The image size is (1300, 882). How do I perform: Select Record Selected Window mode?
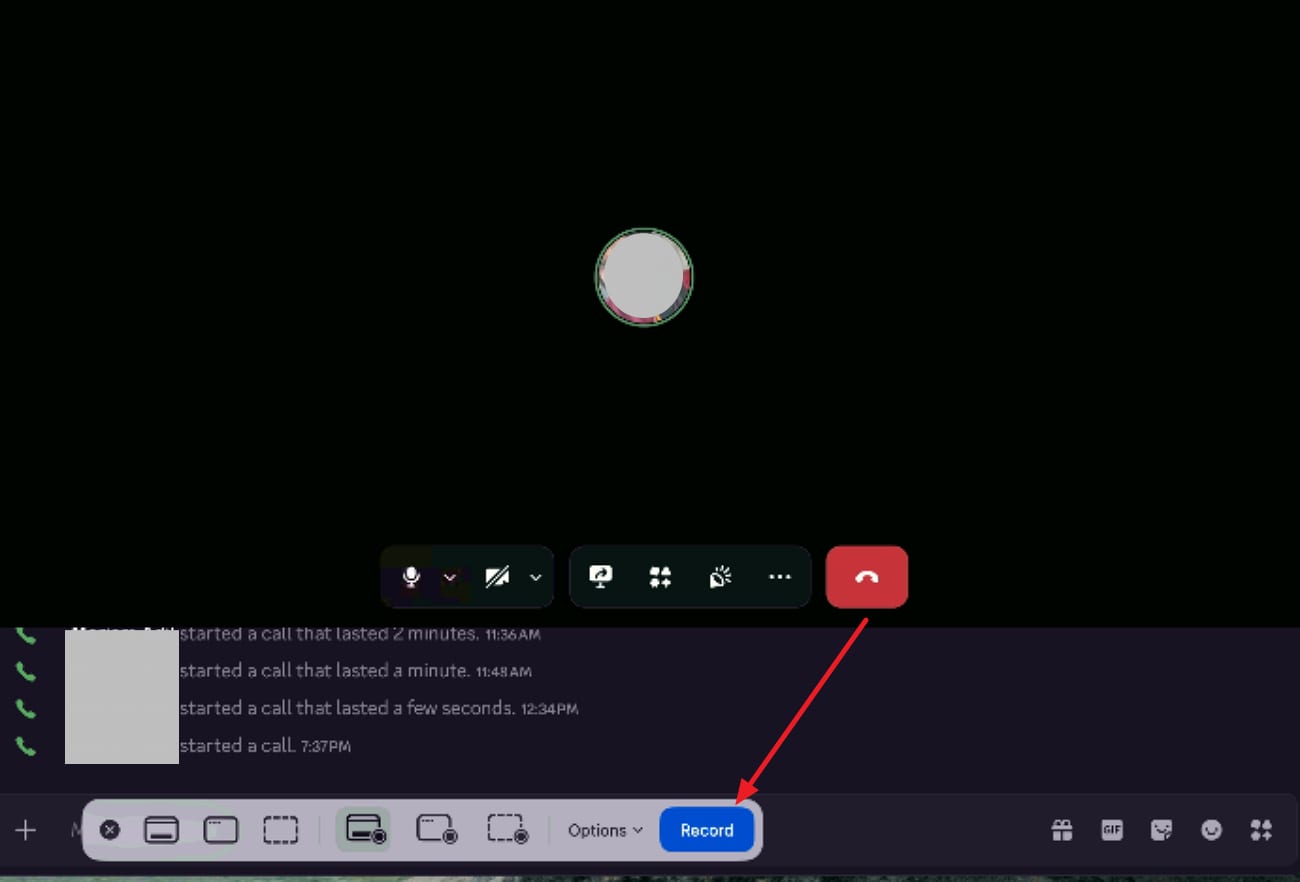tap(437, 830)
